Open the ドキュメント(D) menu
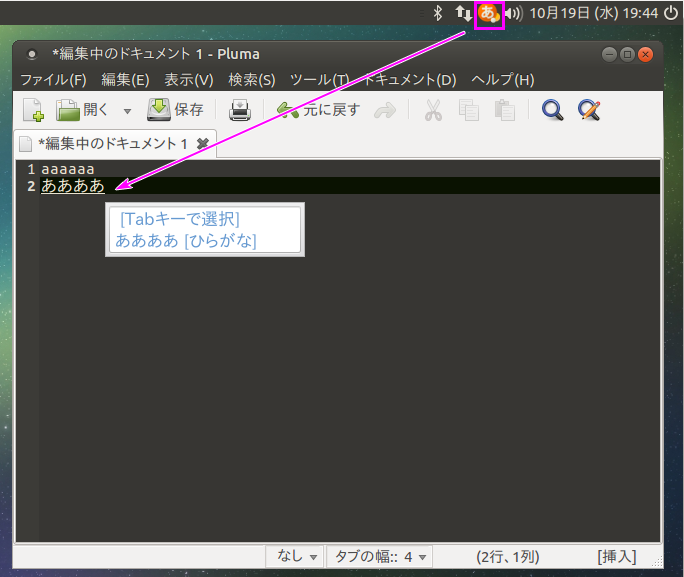Viewport: 684px width, 577px height. pyautogui.click(x=410, y=80)
